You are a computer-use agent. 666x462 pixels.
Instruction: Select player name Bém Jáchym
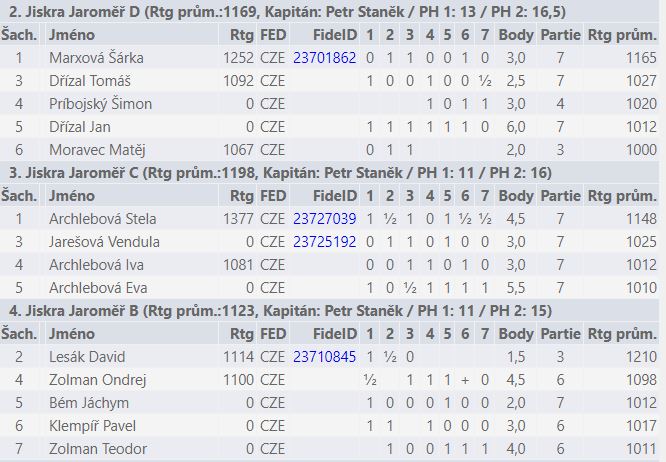click(89, 403)
